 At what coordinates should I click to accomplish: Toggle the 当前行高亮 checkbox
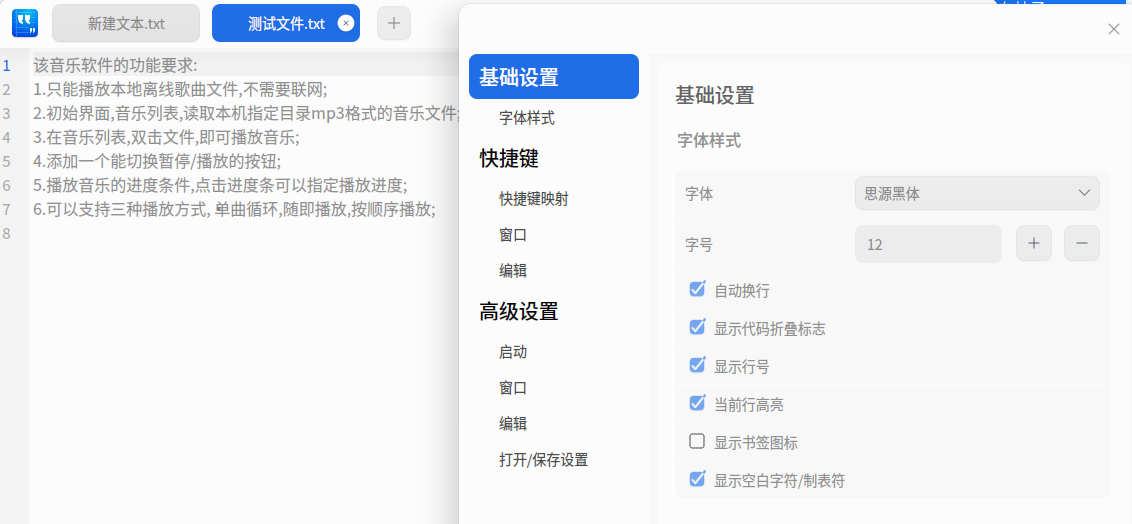coord(697,403)
